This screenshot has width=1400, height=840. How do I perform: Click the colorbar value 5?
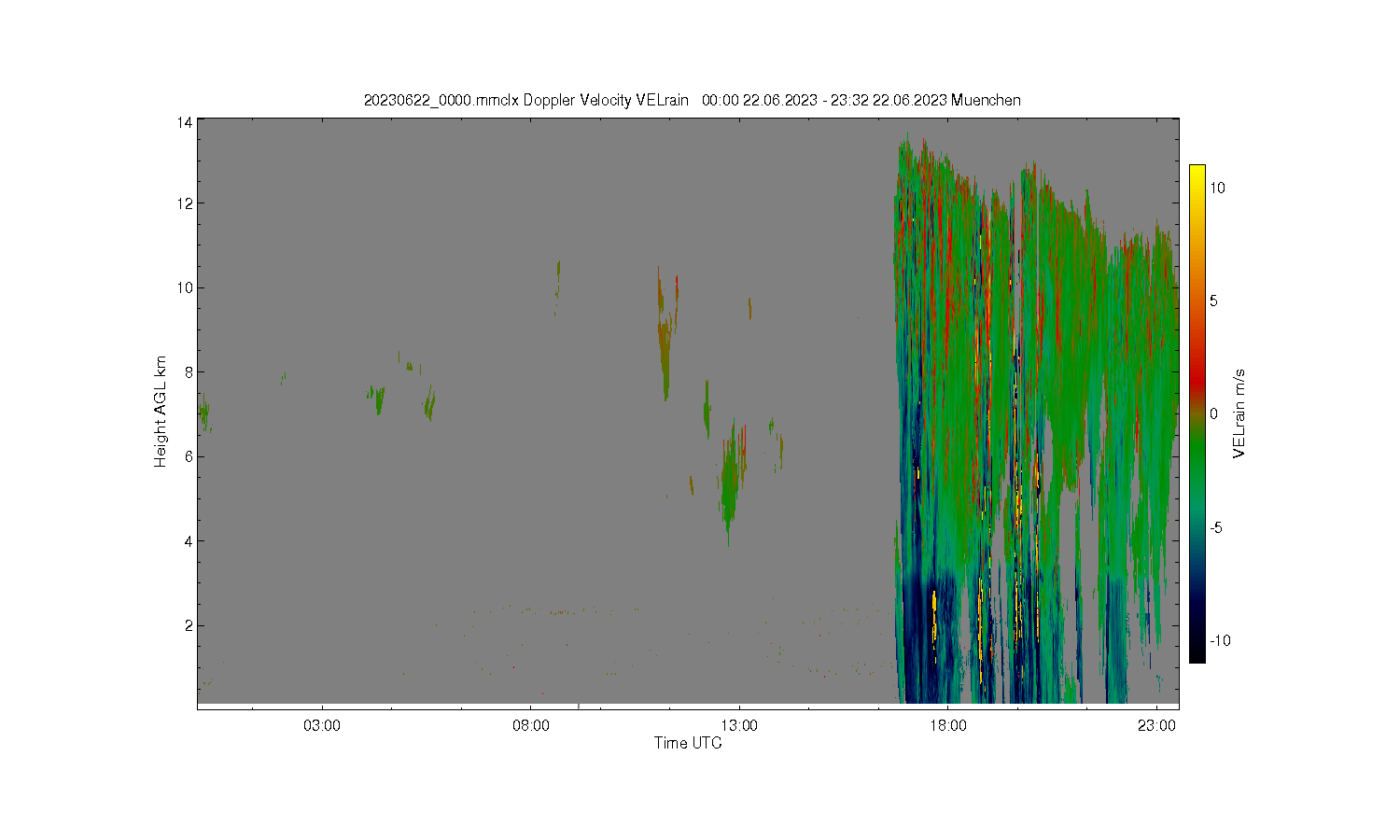[1214, 301]
